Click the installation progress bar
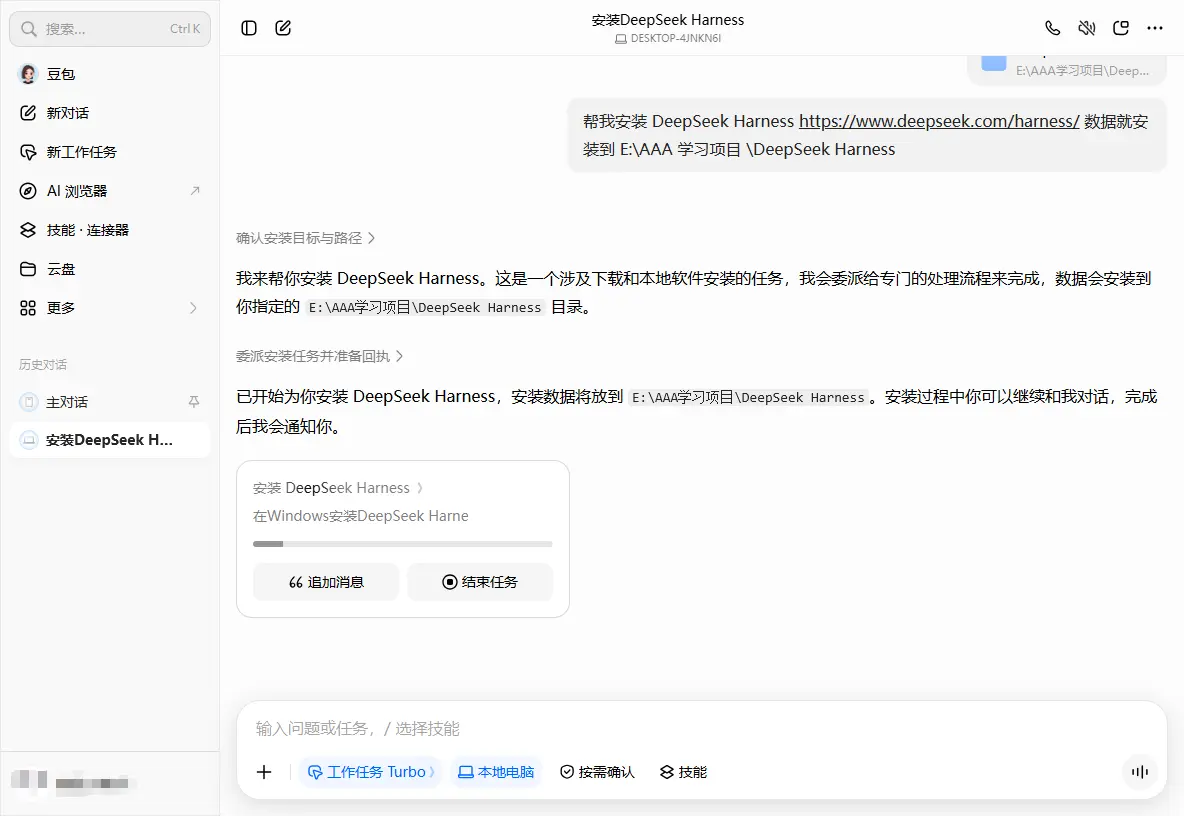 [402, 543]
